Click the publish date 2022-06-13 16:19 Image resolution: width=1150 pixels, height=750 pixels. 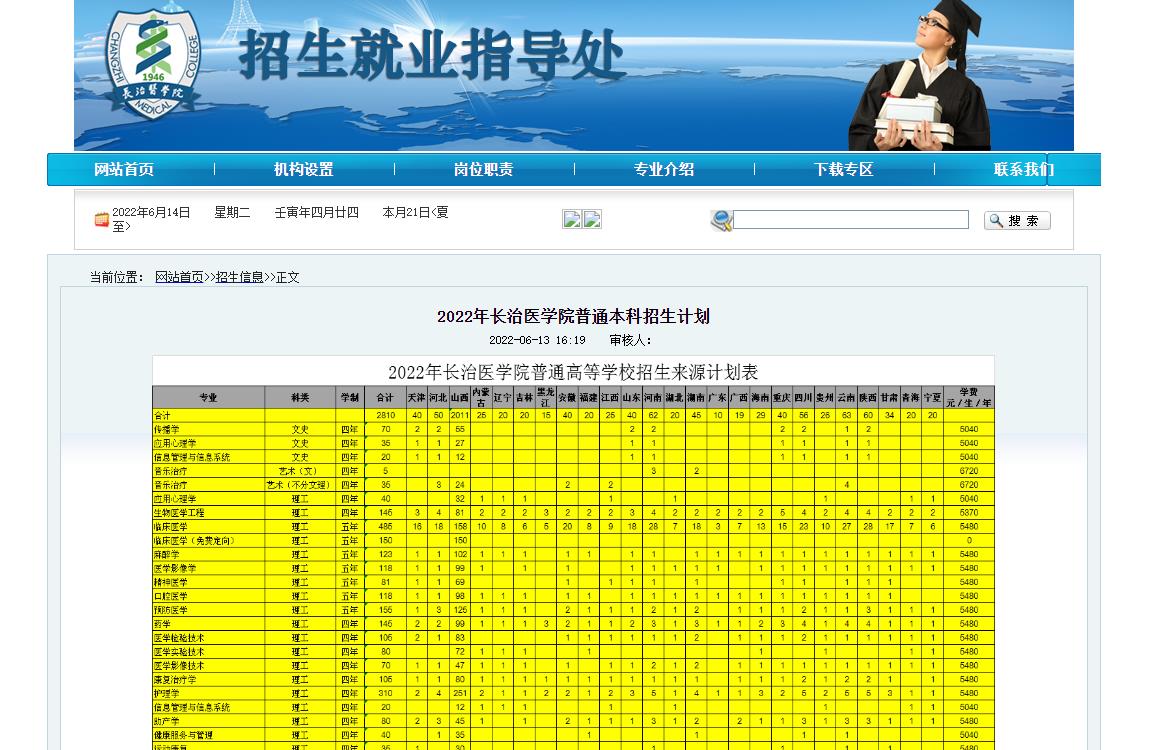[537, 340]
